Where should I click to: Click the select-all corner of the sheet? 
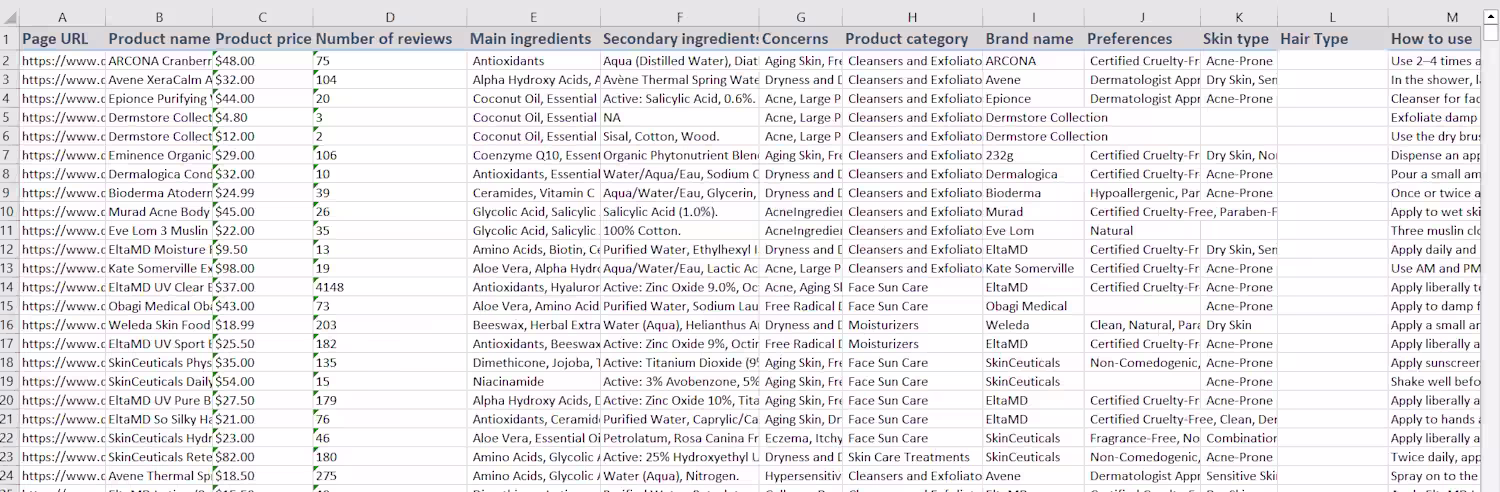(x=9, y=17)
